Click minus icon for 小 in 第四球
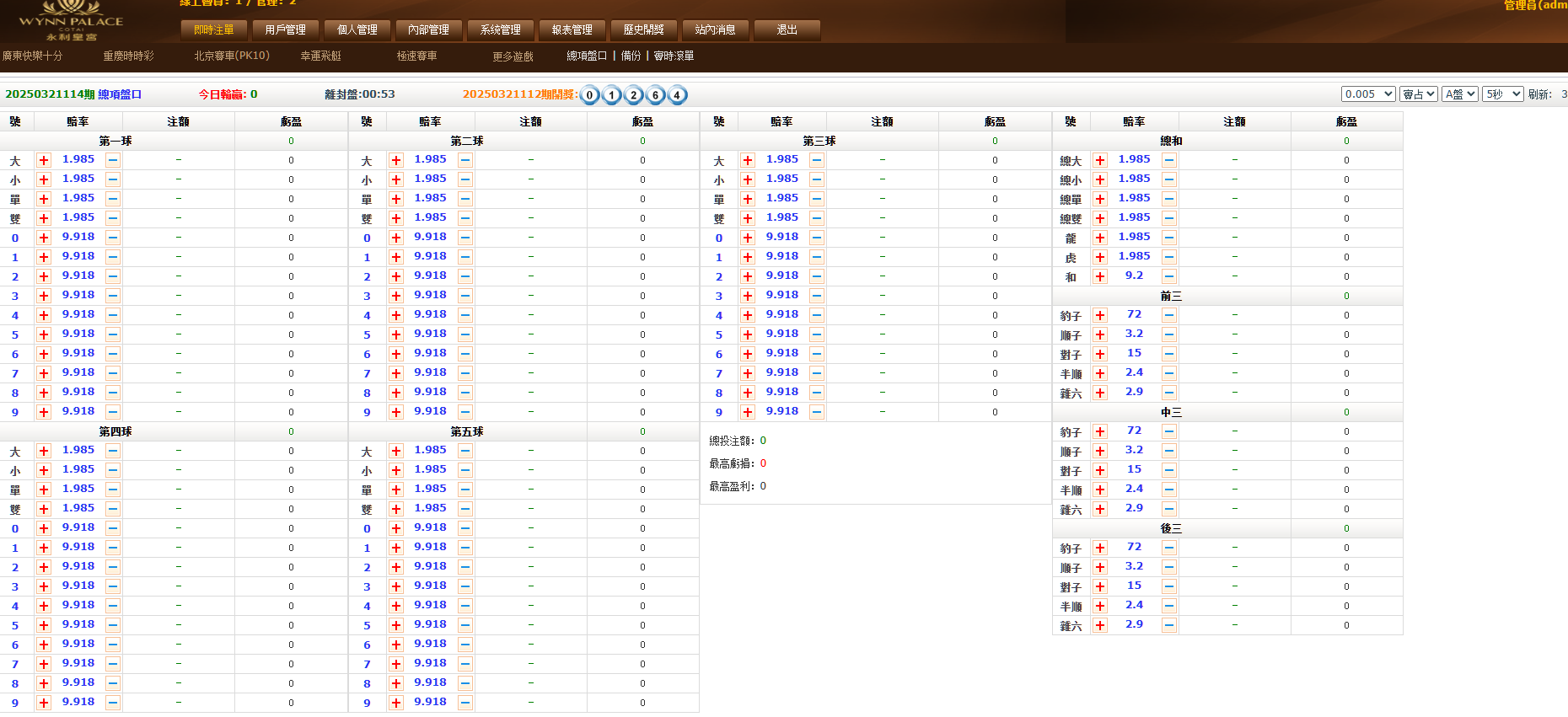 pyautogui.click(x=113, y=470)
